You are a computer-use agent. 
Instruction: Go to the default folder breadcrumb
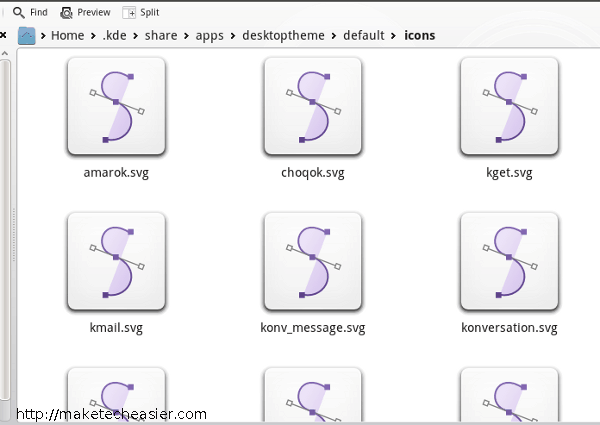pyautogui.click(x=364, y=36)
